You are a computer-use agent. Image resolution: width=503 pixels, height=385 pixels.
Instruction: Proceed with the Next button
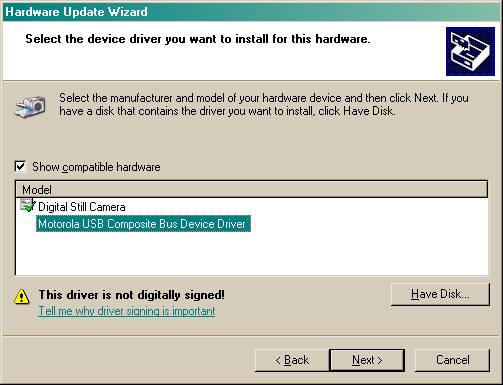tap(367, 360)
